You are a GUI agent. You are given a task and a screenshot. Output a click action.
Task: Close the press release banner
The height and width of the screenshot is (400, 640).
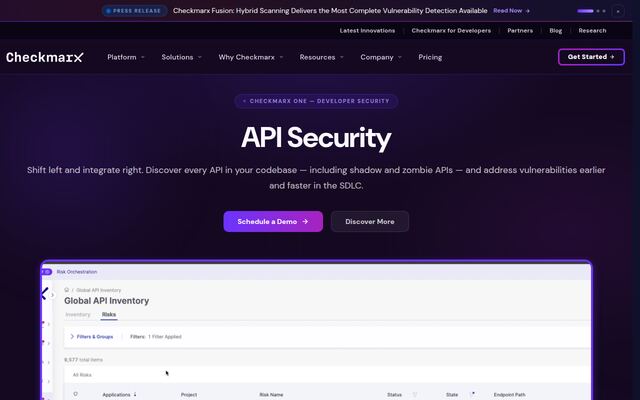tap(618, 11)
